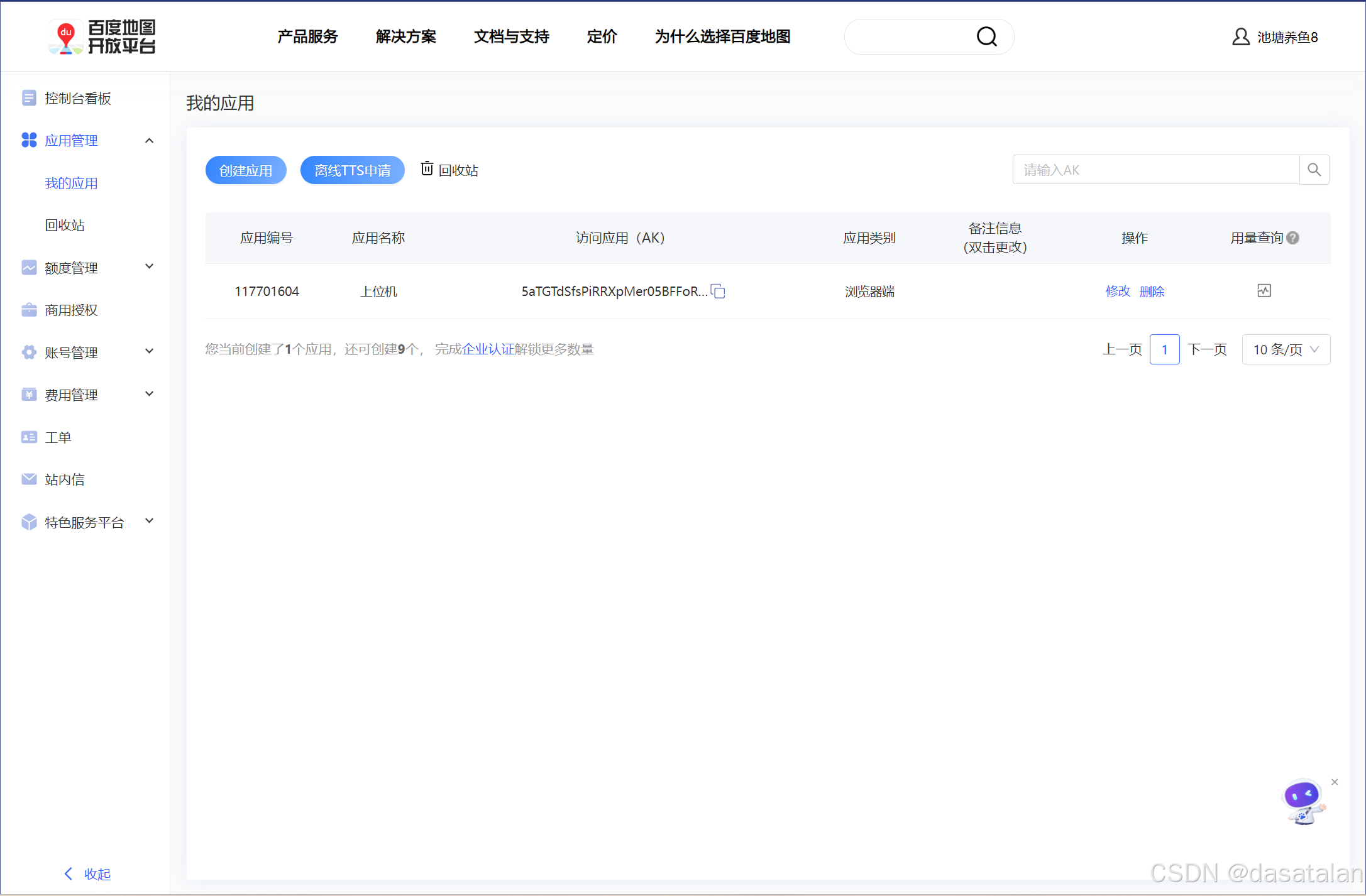Expand the 额度管理 sidebar section
The width and height of the screenshot is (1366, 896).
coord(149,266)
